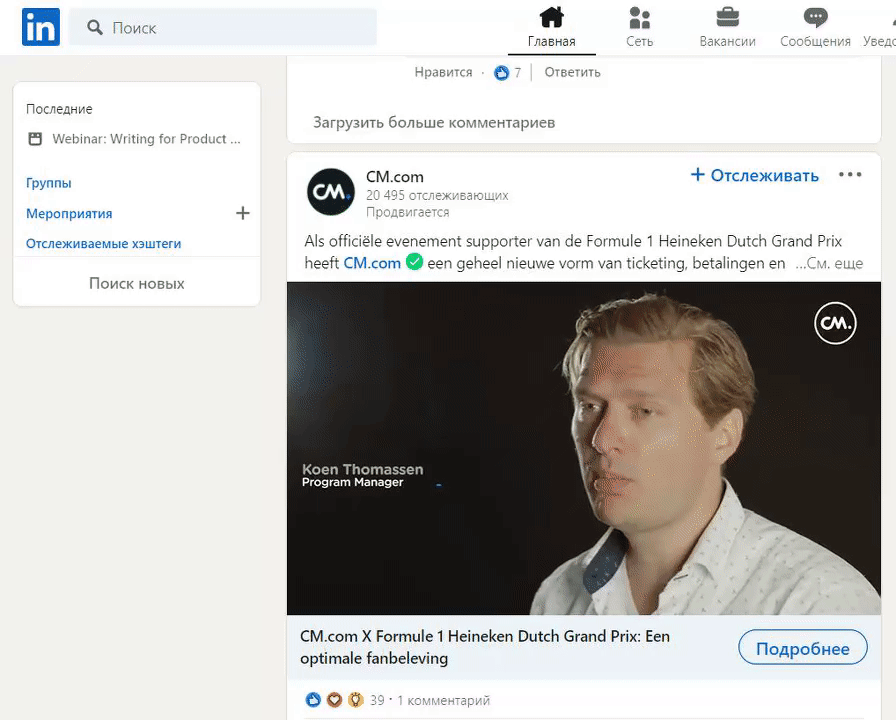The image size is (896, 720).
Task: Open the three-dots post options menu
Action: point(850,175)
